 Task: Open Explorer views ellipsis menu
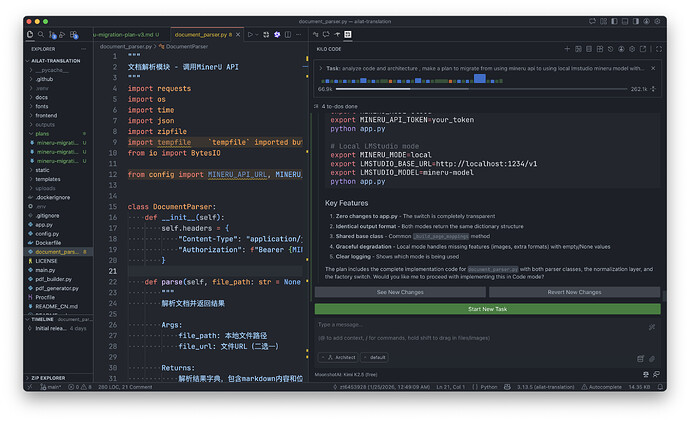[84, 49]
